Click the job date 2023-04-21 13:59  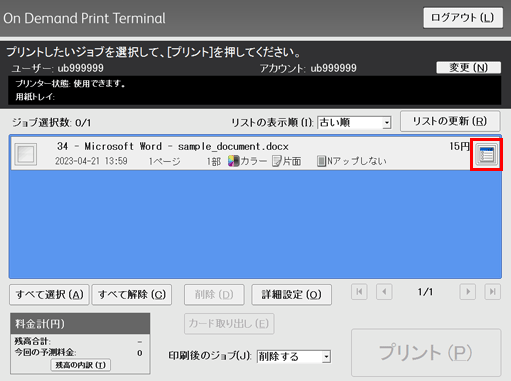(x=91, y=161)
